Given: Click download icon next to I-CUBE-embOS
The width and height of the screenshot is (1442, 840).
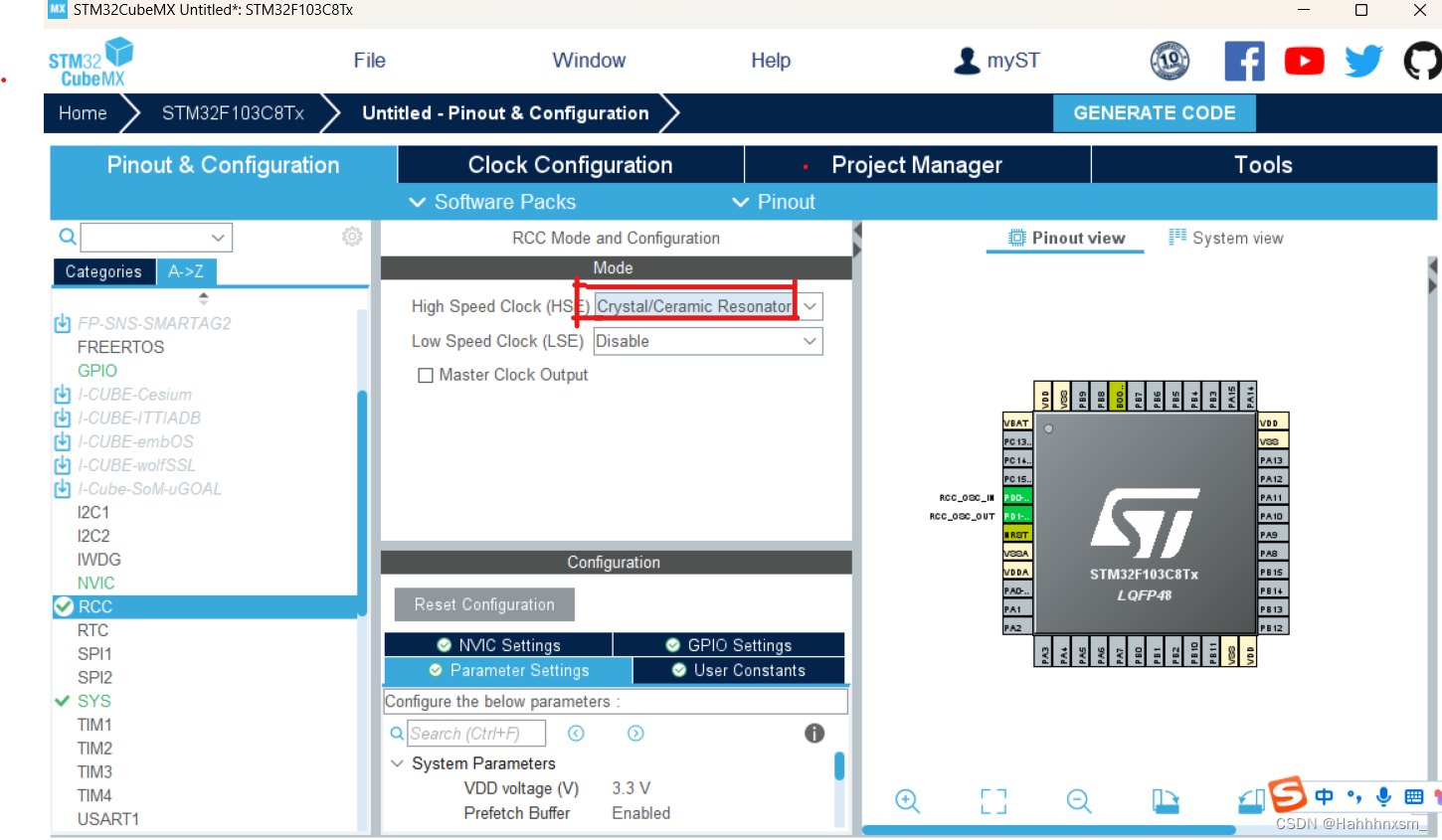Looking at the screenshot, I should coord(63,441).
